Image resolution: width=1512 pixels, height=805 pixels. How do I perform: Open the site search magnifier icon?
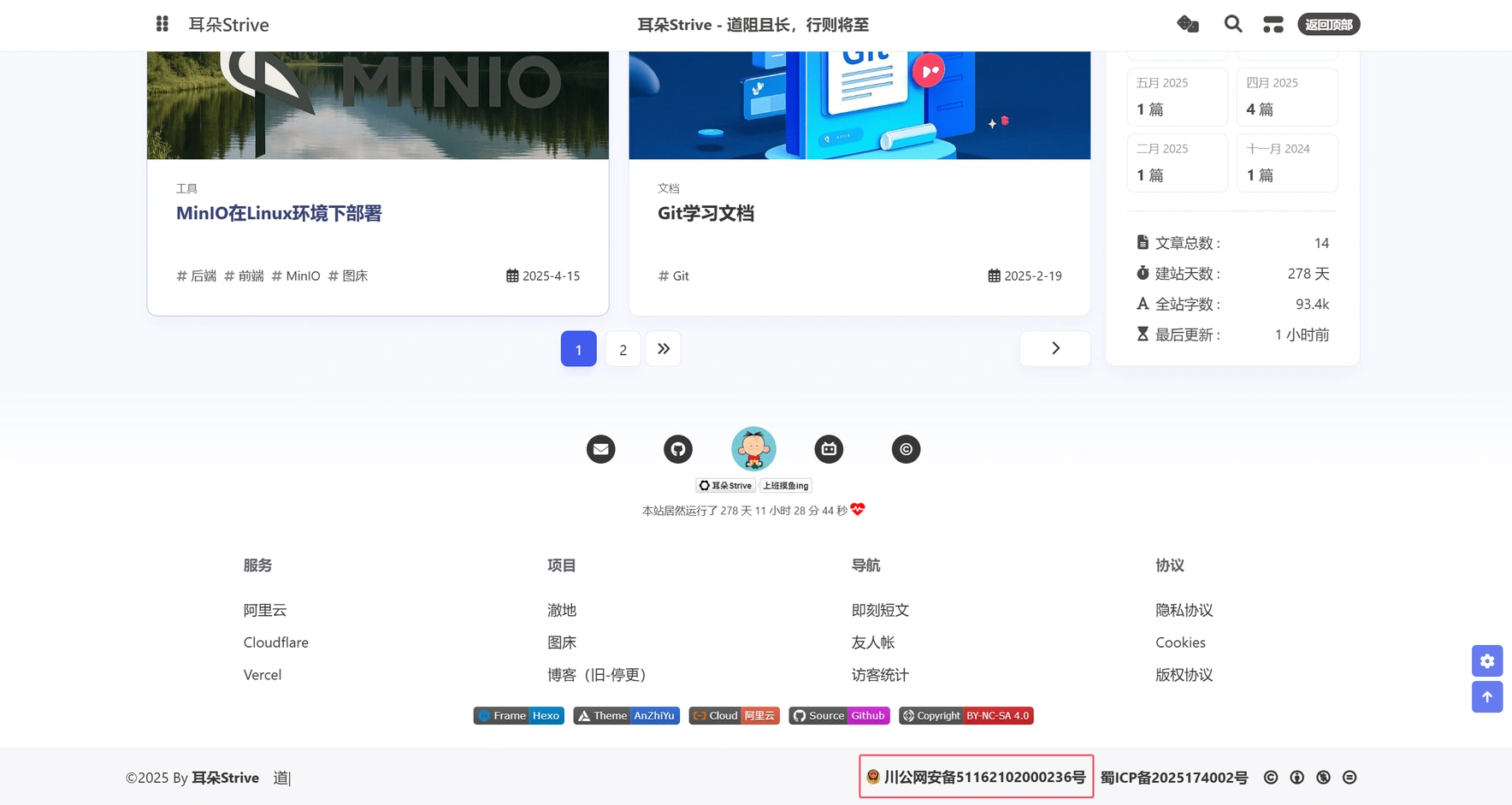tap(1232, 24)
